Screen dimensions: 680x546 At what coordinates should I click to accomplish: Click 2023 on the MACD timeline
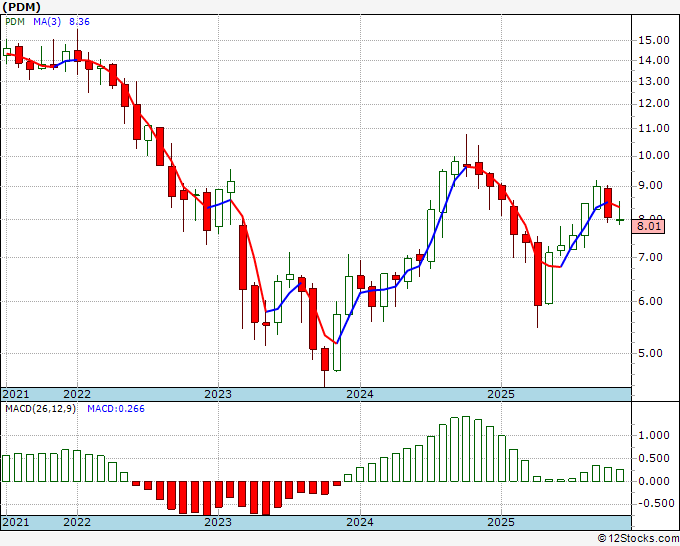(x=218, y=522)
